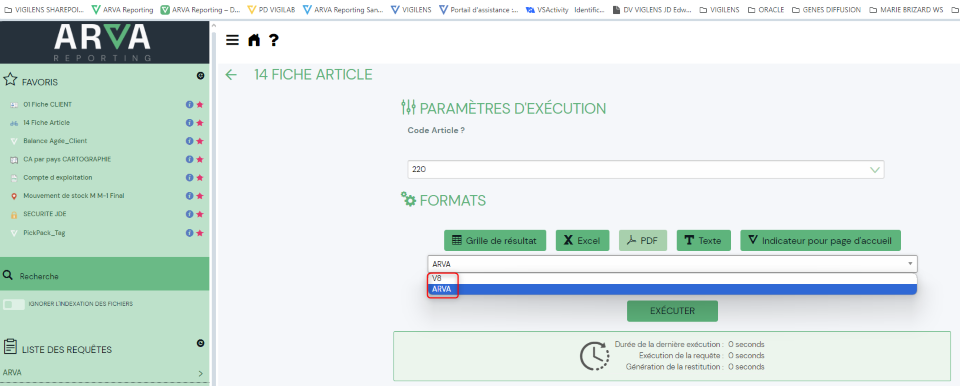Show info for PickPack_Tag

[x=189, y=233]
